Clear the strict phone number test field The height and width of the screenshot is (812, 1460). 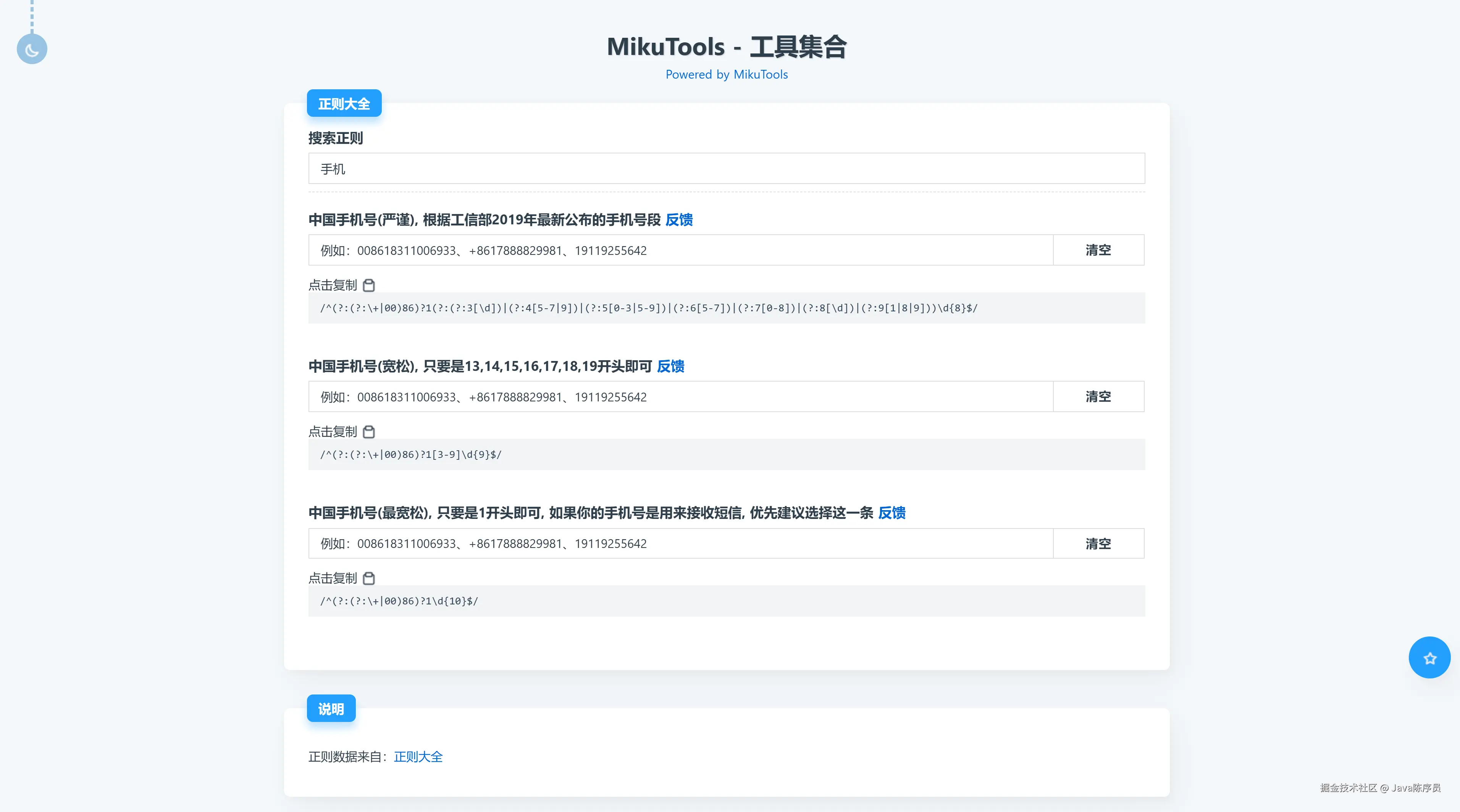(1098, 250)
